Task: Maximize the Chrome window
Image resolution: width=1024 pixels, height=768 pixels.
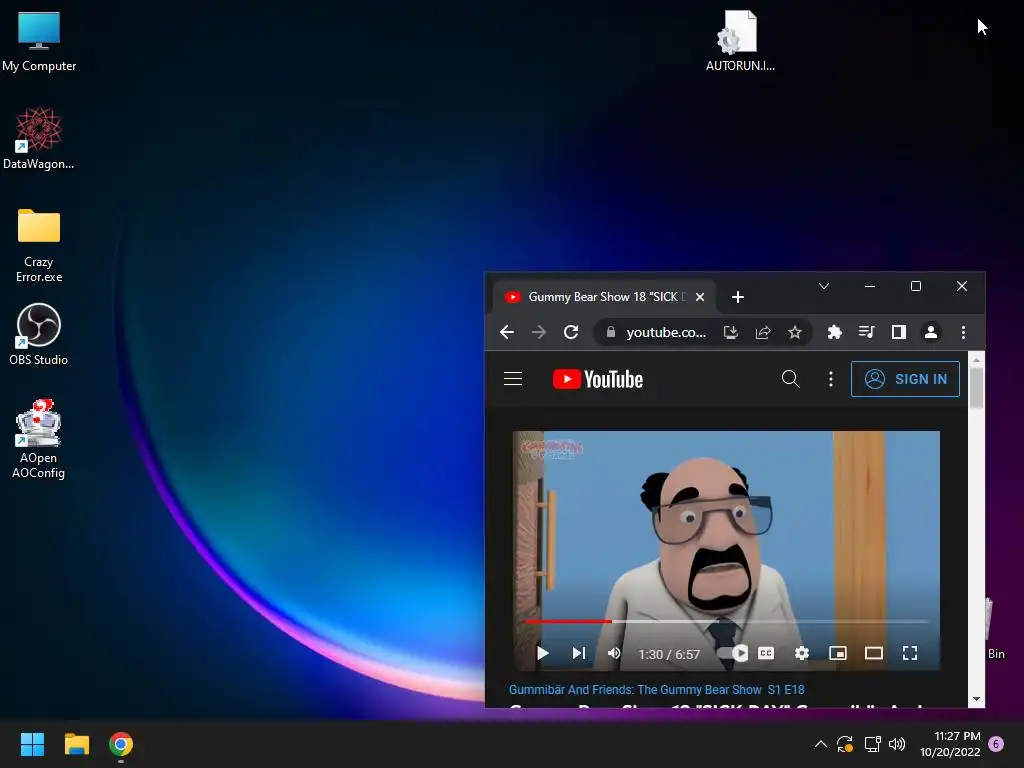Action: coord(916,286)
